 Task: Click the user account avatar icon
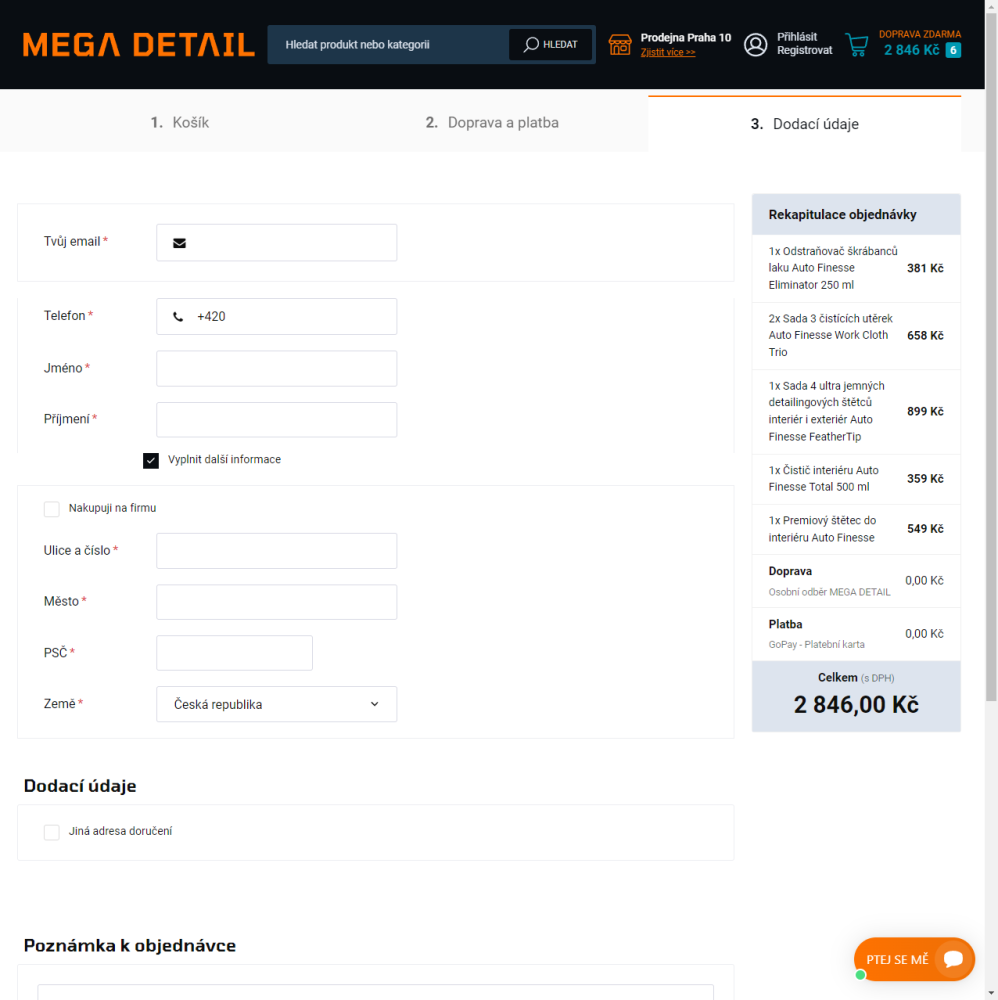pos(756,45)
